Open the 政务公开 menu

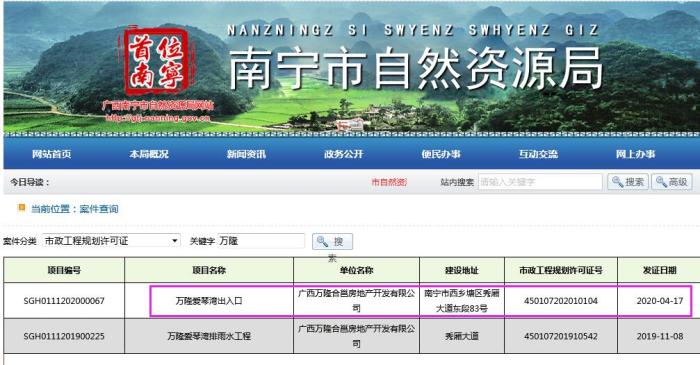coord(343,154)
